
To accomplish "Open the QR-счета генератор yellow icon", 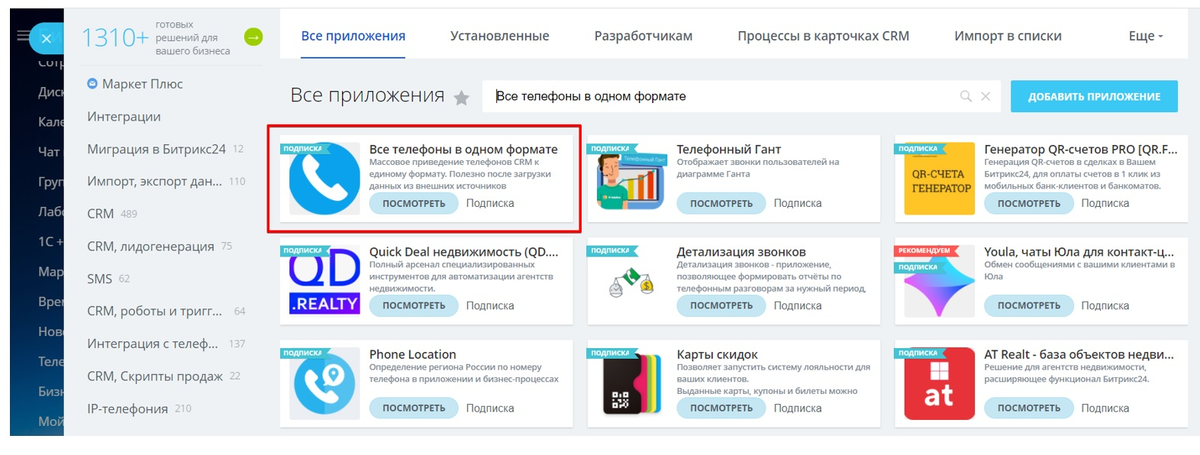I will tap(939, 178).
